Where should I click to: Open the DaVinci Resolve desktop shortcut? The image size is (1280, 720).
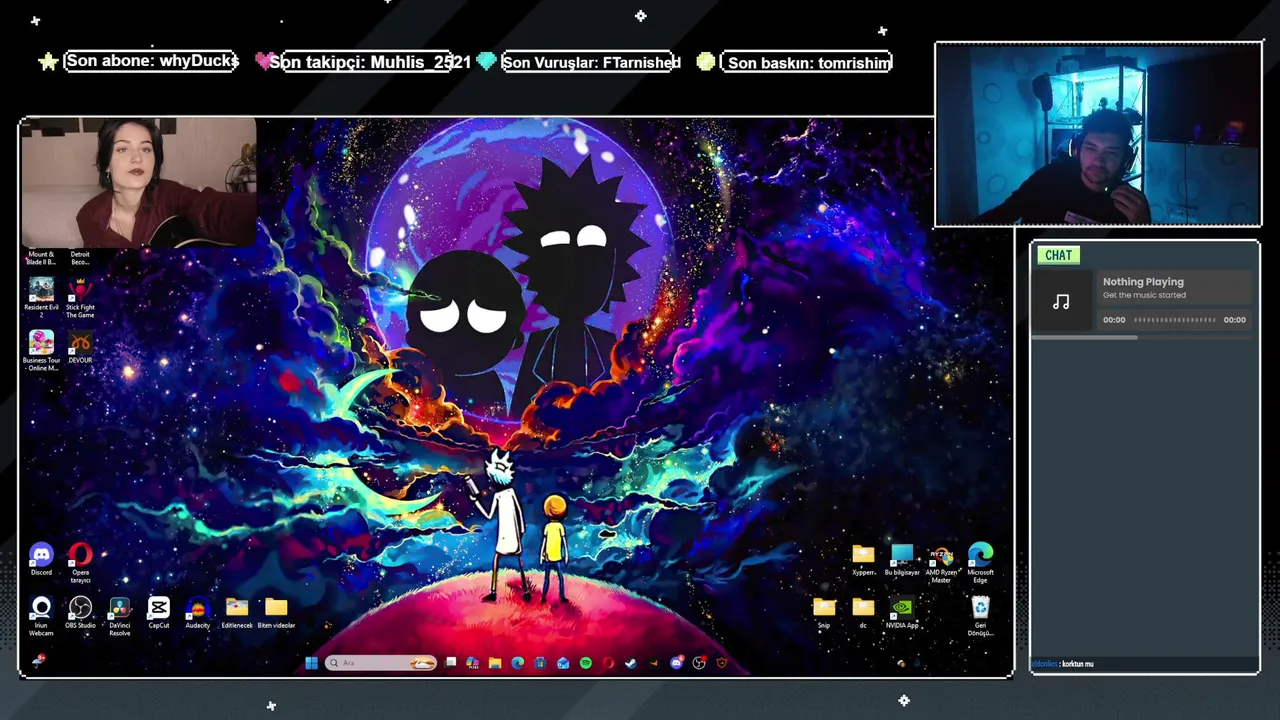click(x=119, y=615)
